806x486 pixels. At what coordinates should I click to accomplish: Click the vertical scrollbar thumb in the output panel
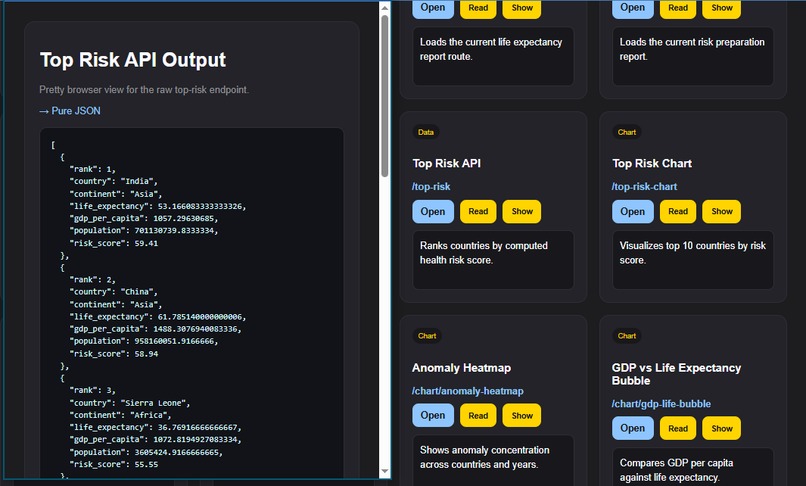(384, 96)
